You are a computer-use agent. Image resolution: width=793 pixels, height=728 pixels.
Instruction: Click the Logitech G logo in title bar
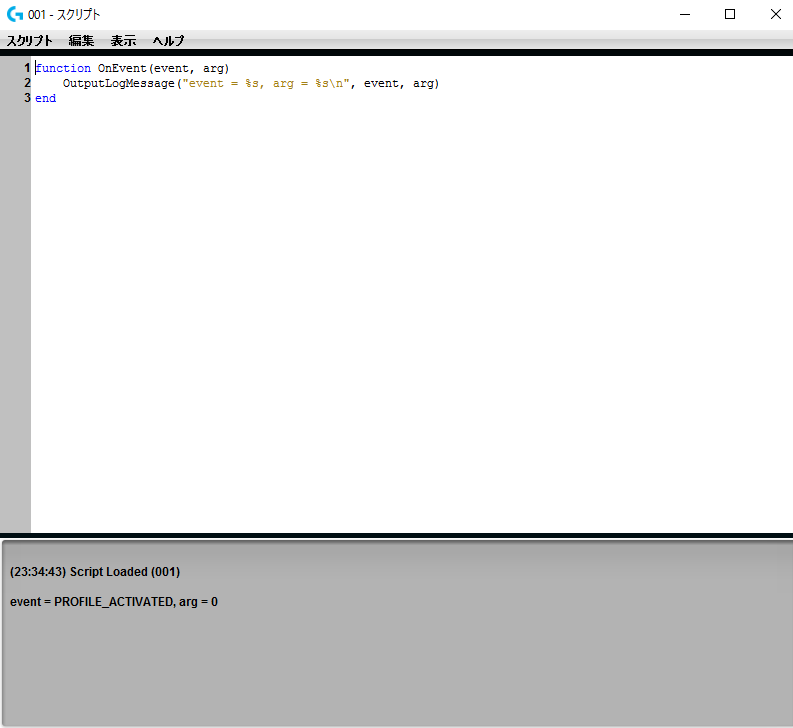[x=14, y=14]
